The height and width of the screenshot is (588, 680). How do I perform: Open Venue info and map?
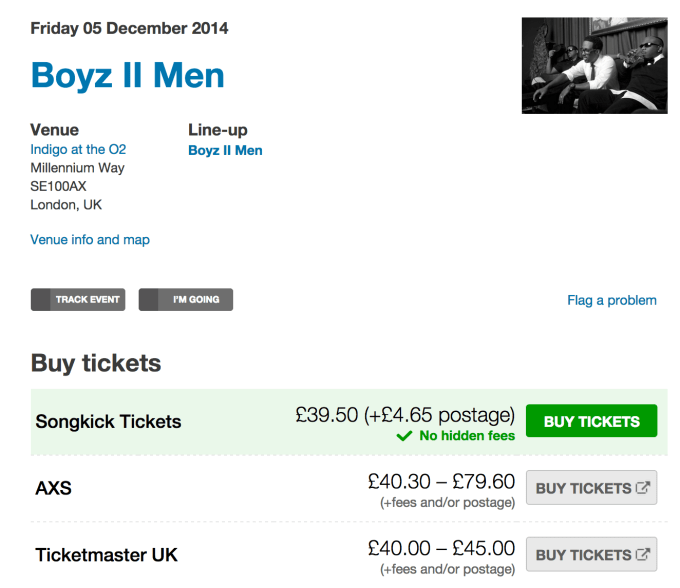point(90,240)
